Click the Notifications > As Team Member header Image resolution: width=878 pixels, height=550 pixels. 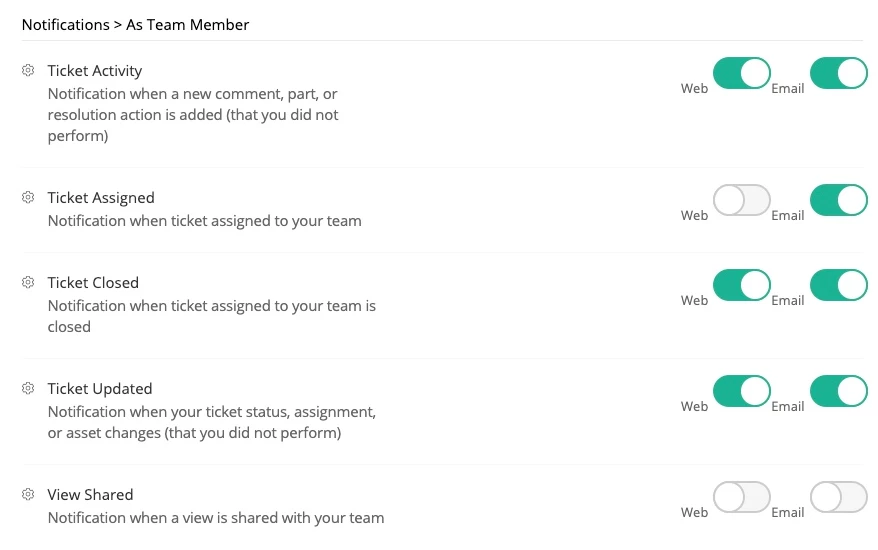135,24
